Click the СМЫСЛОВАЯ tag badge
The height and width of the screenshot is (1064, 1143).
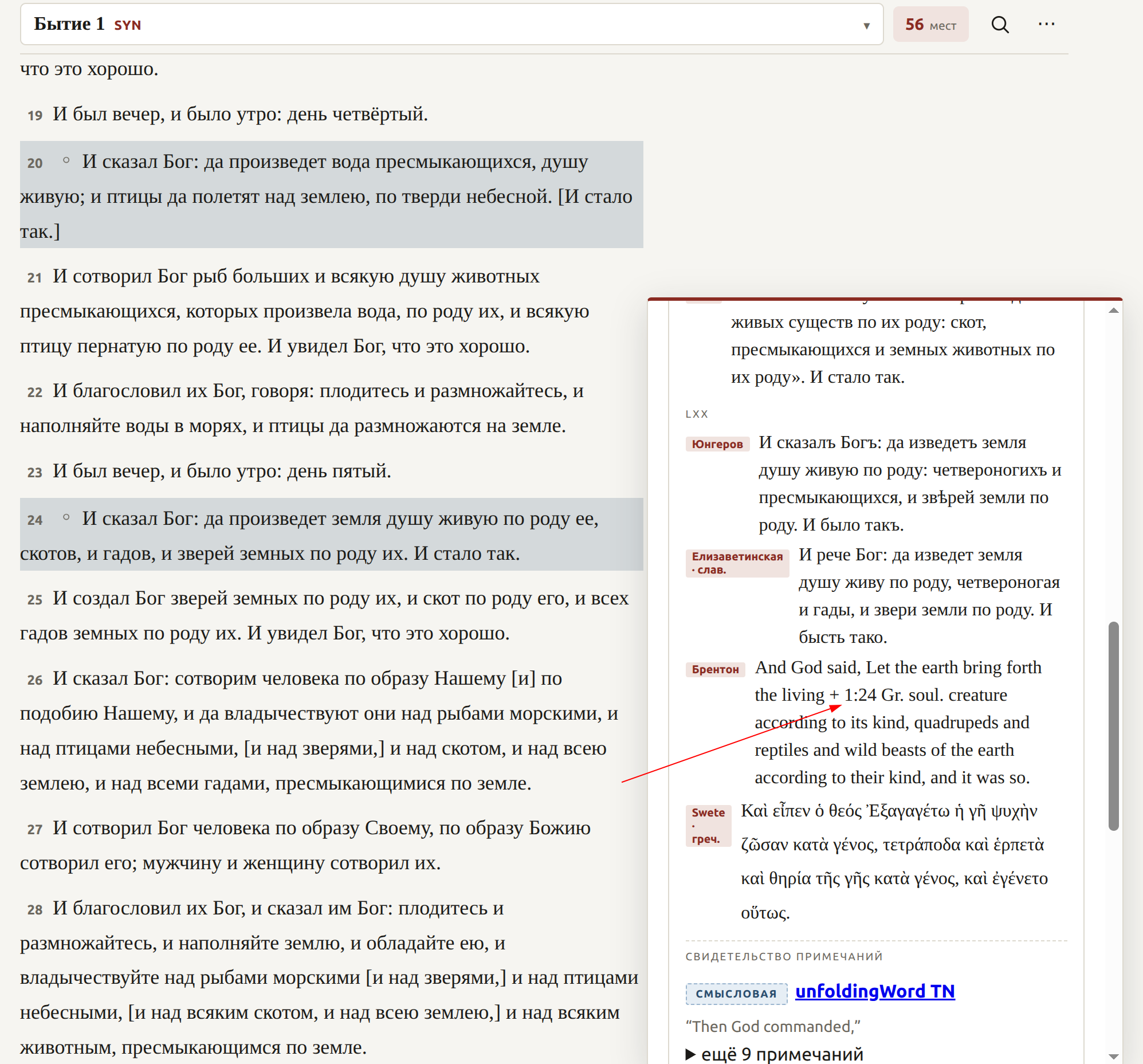736,994
